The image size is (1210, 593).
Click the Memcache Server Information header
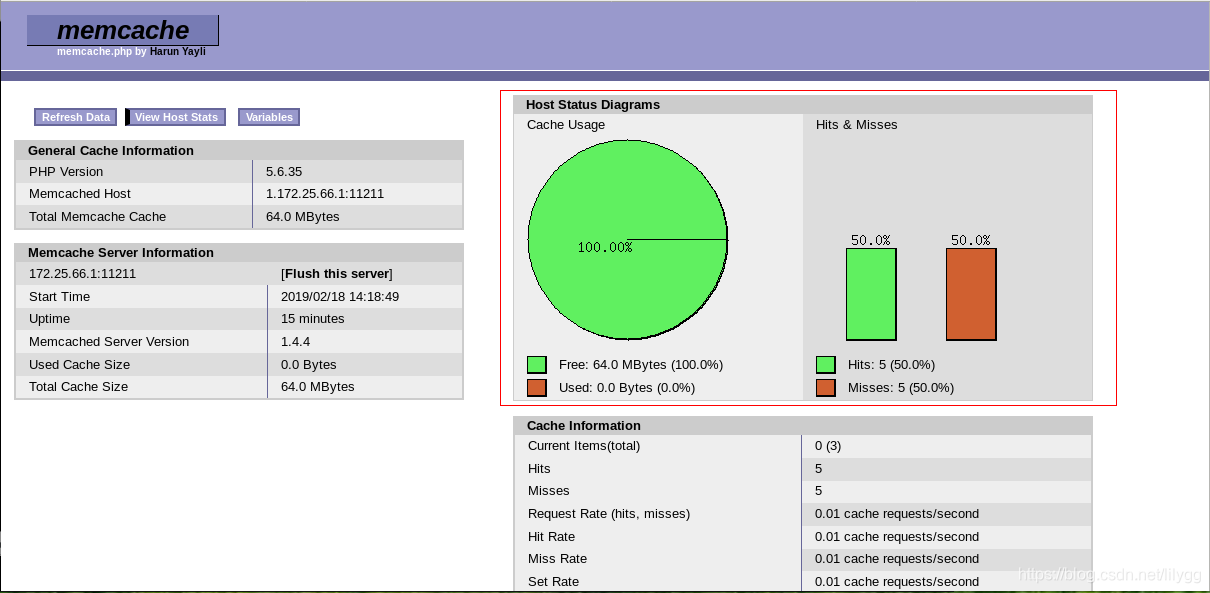click(x=239, y=252)
